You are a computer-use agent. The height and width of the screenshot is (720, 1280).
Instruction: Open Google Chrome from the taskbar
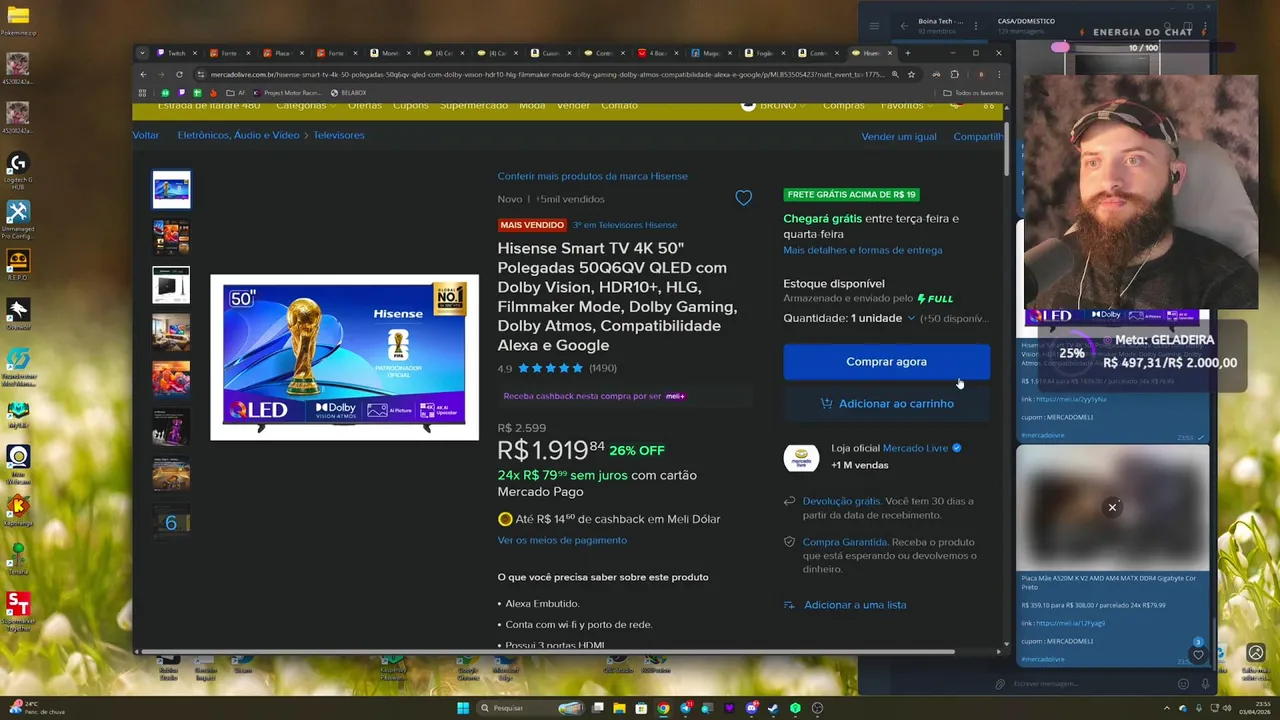(x=663, y=708)
